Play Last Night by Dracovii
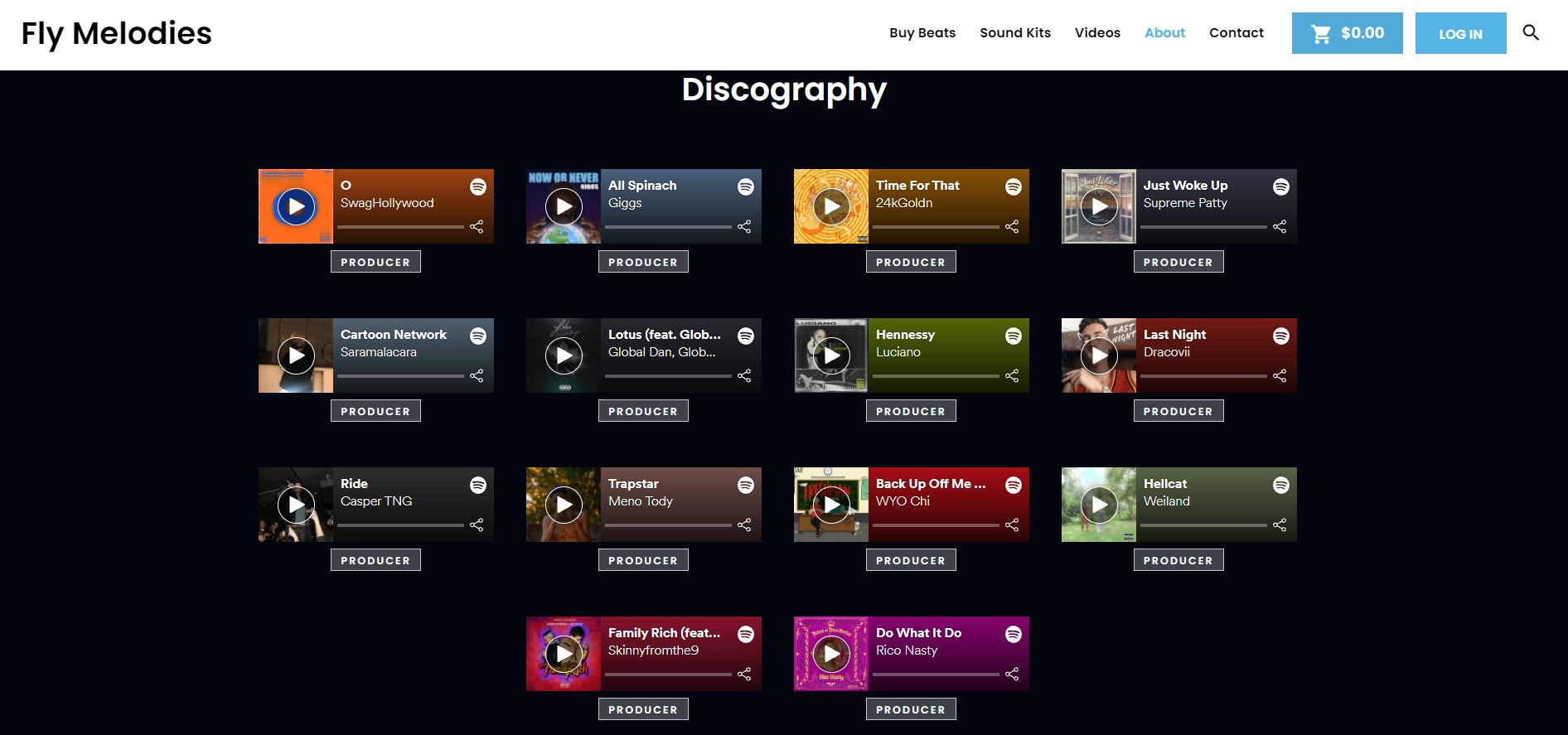The image size is (1568, 735). [1099, 355]
